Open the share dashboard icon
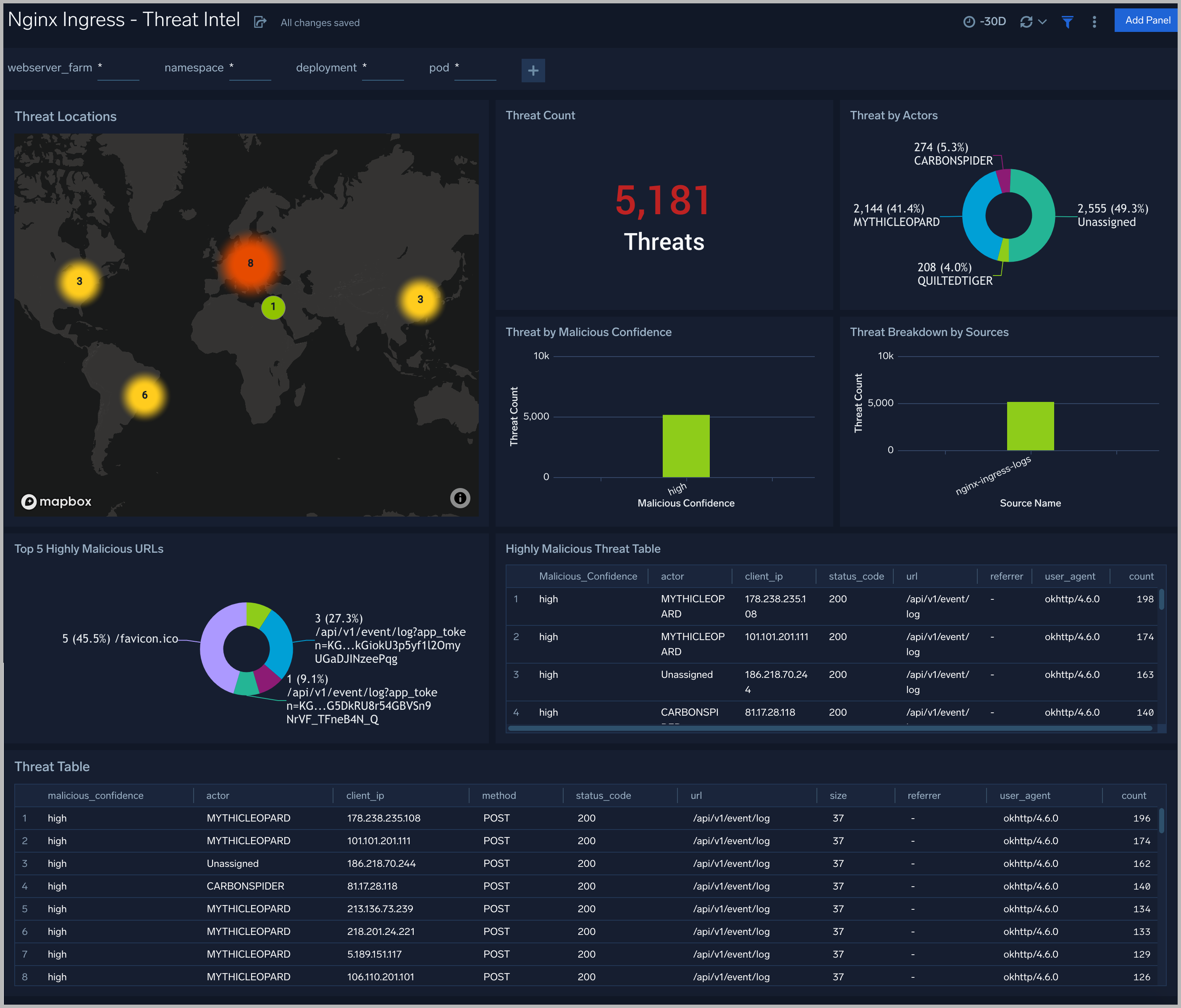Image resolution: width=1181 pixels, height=1008 pixels. 260,22
